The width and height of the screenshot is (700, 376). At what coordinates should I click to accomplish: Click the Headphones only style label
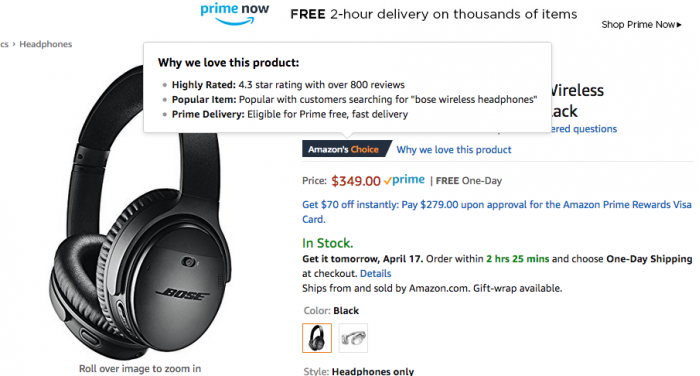(373, 371)
